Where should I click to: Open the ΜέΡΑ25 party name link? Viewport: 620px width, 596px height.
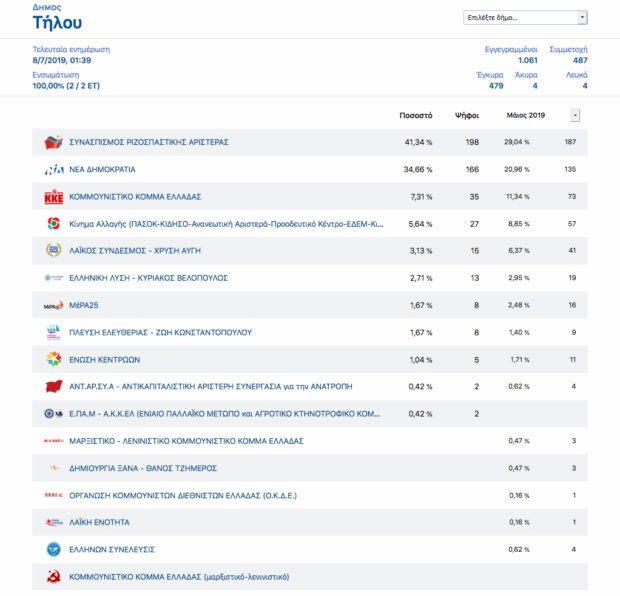(x=83, y=305)
